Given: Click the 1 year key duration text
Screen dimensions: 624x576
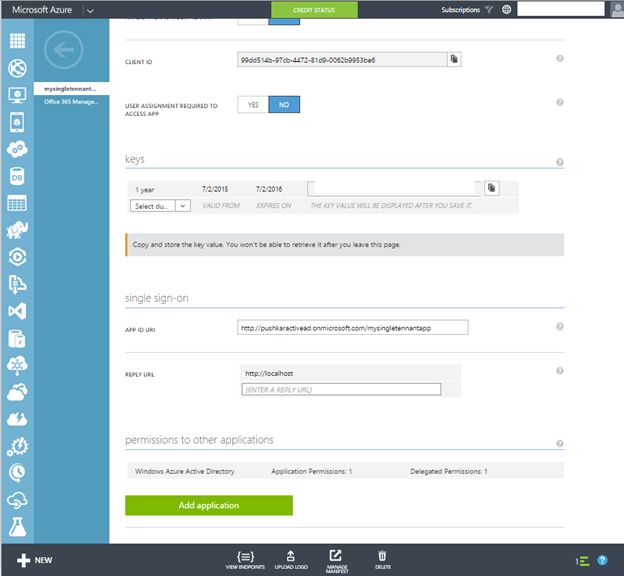Looking at the screenshot, I should pyautogui.click(x=145, y=190).
